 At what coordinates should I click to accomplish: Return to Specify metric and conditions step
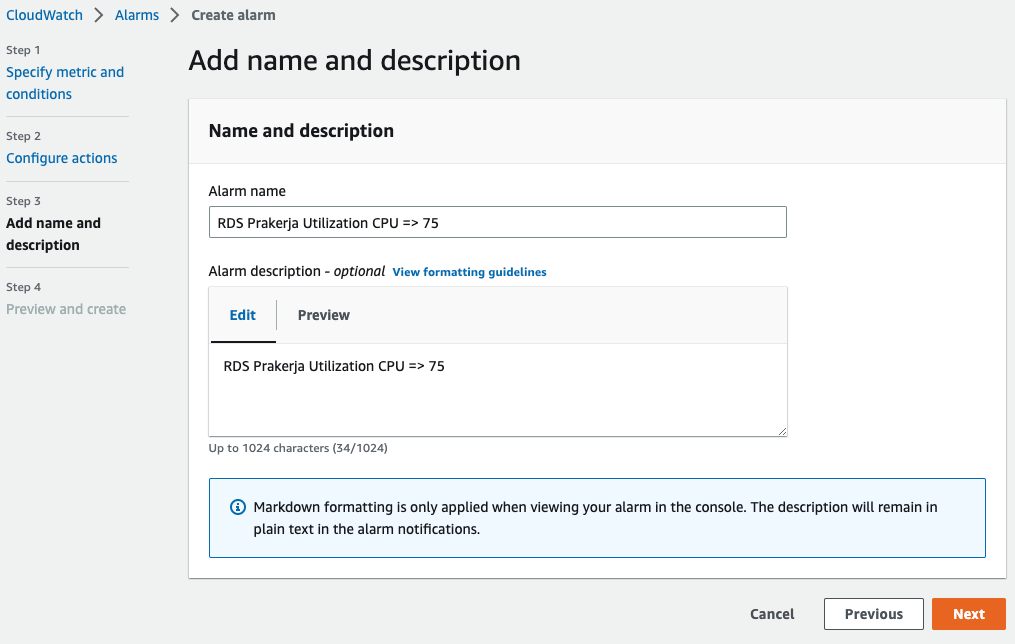[x=65, y=83]
